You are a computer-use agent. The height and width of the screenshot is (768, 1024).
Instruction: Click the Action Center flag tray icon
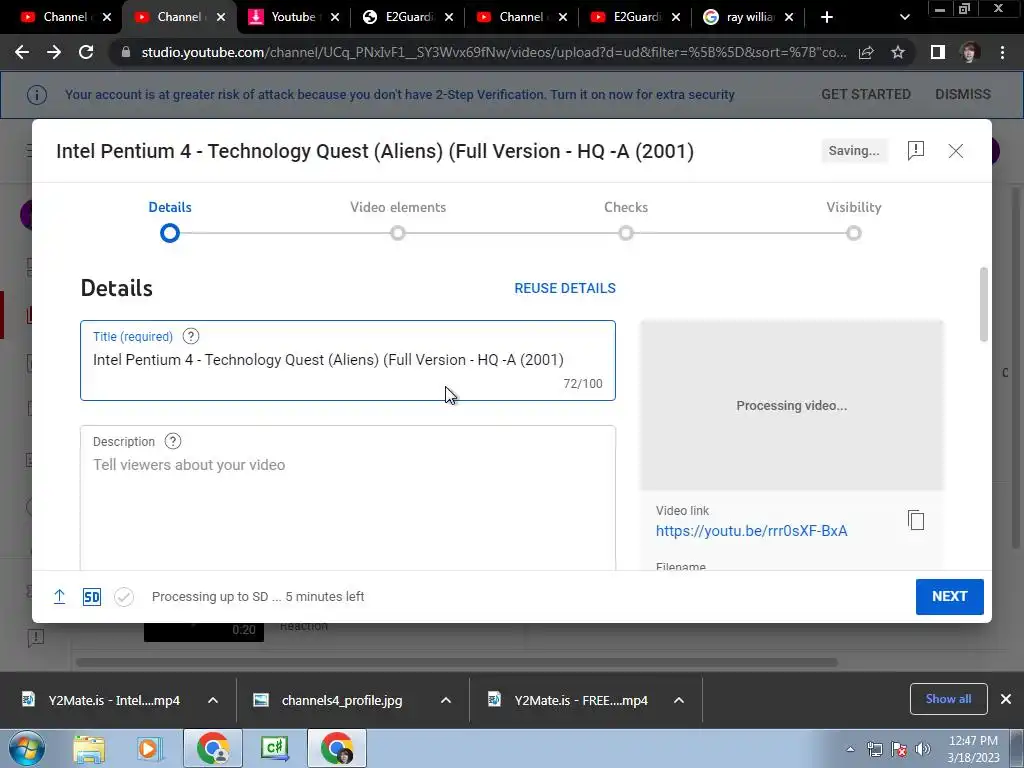(x=899, y=749)
